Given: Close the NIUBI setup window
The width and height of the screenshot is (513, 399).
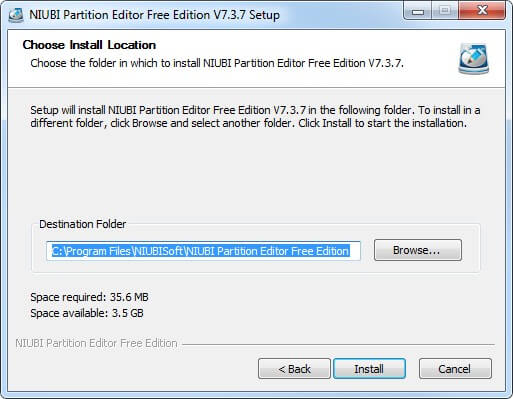Looking at the screenshot, I should click(x=482, y=11).
